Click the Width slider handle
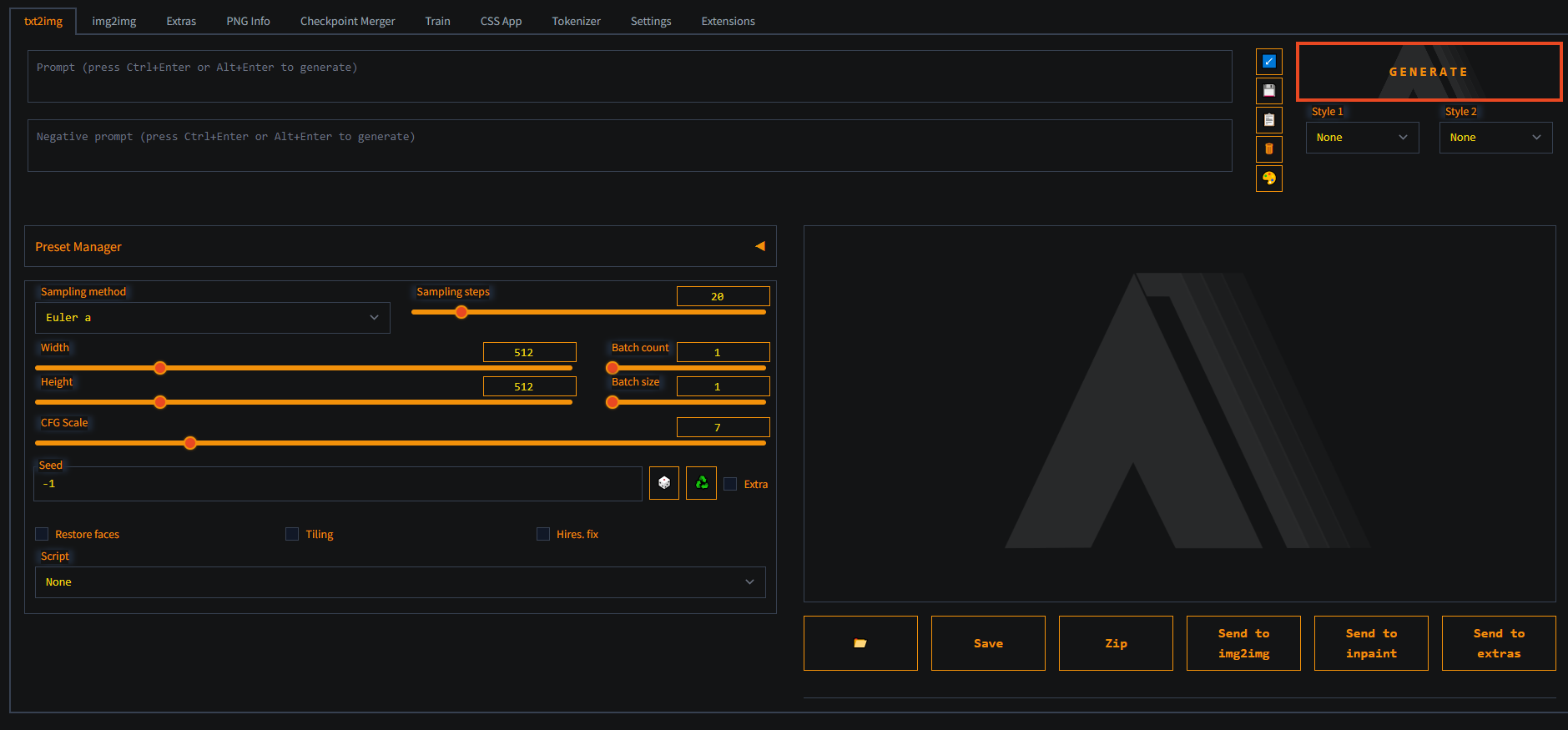This screenshot has height=730, width=1568. [160, 368]
